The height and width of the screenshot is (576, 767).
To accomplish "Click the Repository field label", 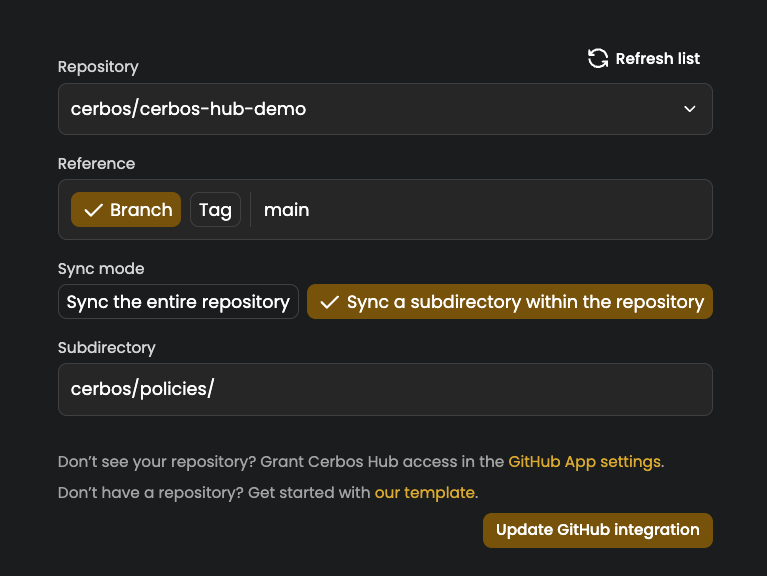I will point(98,66).
